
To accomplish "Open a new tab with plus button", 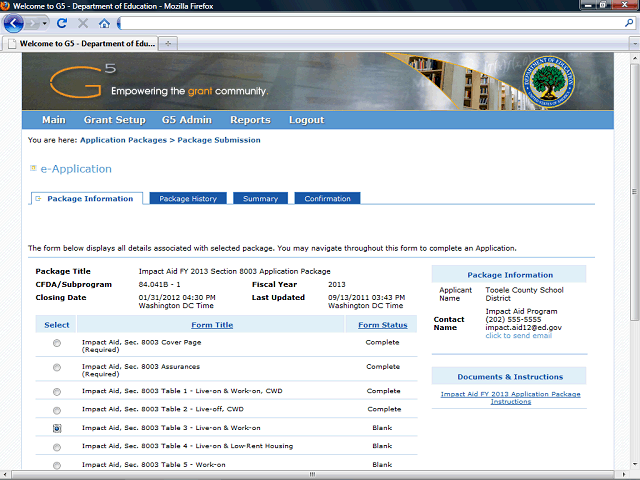I will pyautogui.click(x=168, y=43).
